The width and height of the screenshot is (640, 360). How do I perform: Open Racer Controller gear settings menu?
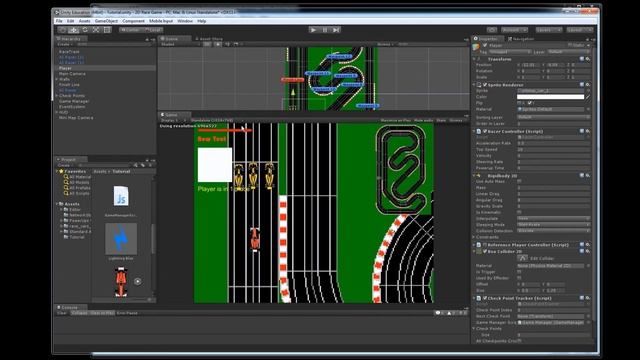point(588,131)
